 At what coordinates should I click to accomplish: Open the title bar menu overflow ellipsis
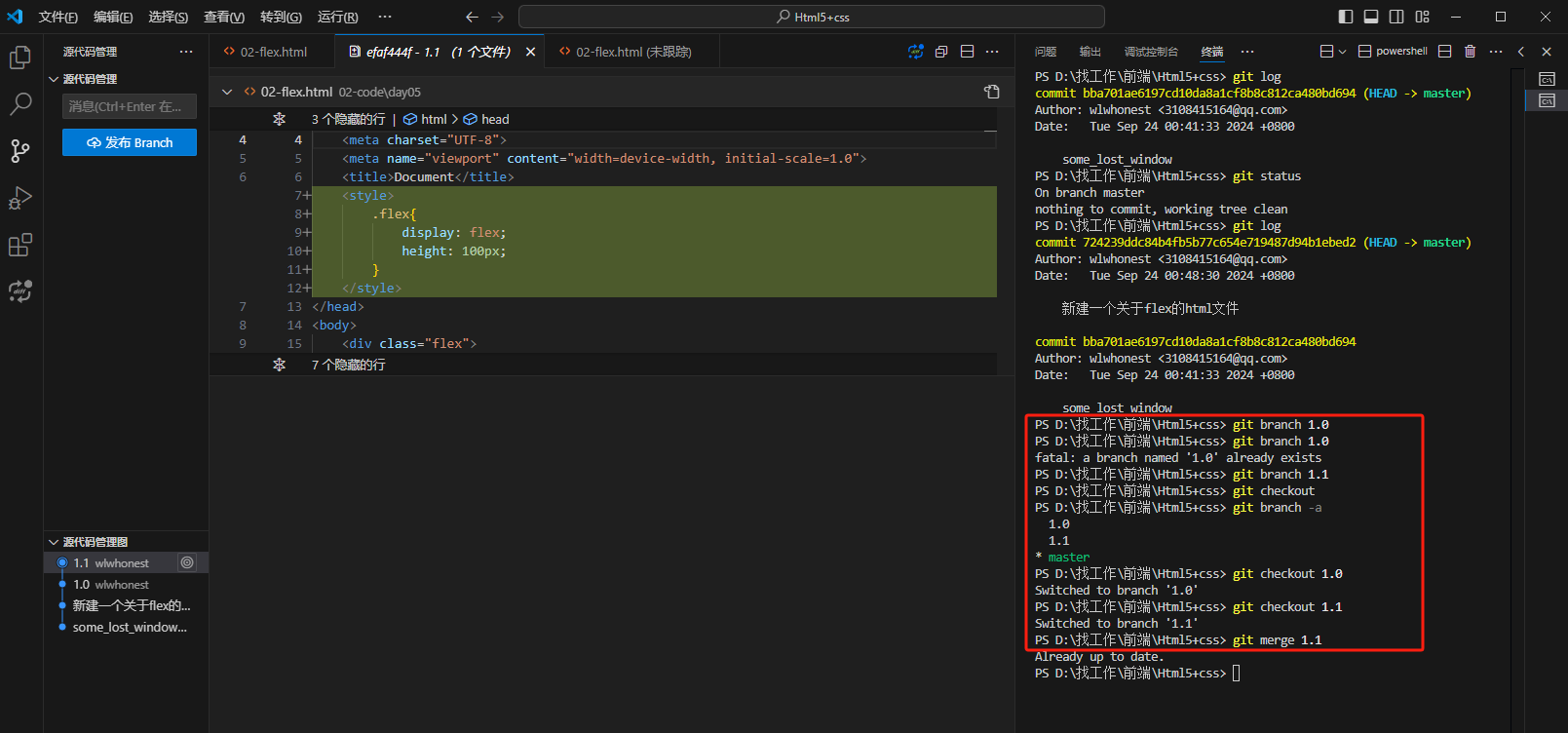(x=385, y=17)
